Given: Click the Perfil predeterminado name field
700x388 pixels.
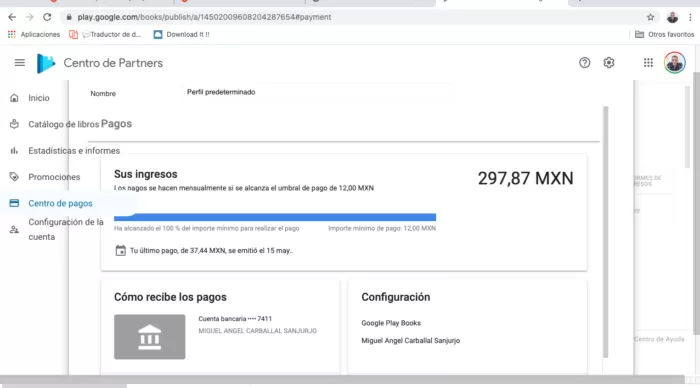Looking at the screenshot, I should (318, 92).
